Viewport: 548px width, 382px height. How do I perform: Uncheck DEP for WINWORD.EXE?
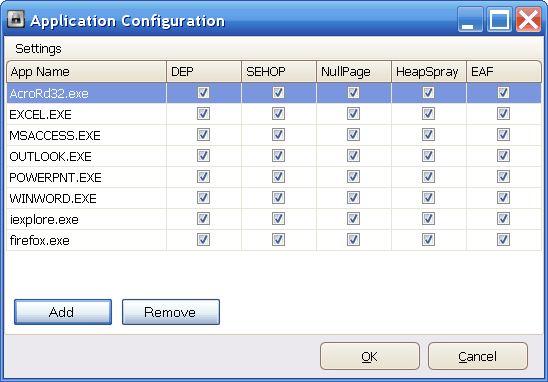click(203, 197)
